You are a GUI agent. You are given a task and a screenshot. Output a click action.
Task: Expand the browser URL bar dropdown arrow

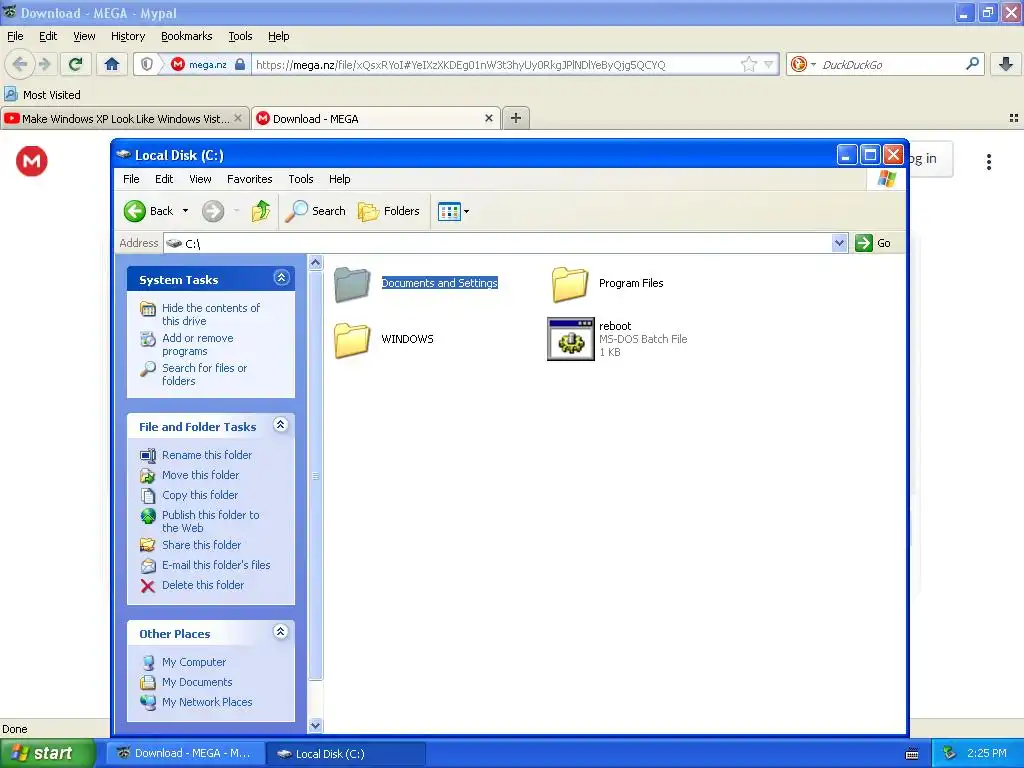(769, 64)
